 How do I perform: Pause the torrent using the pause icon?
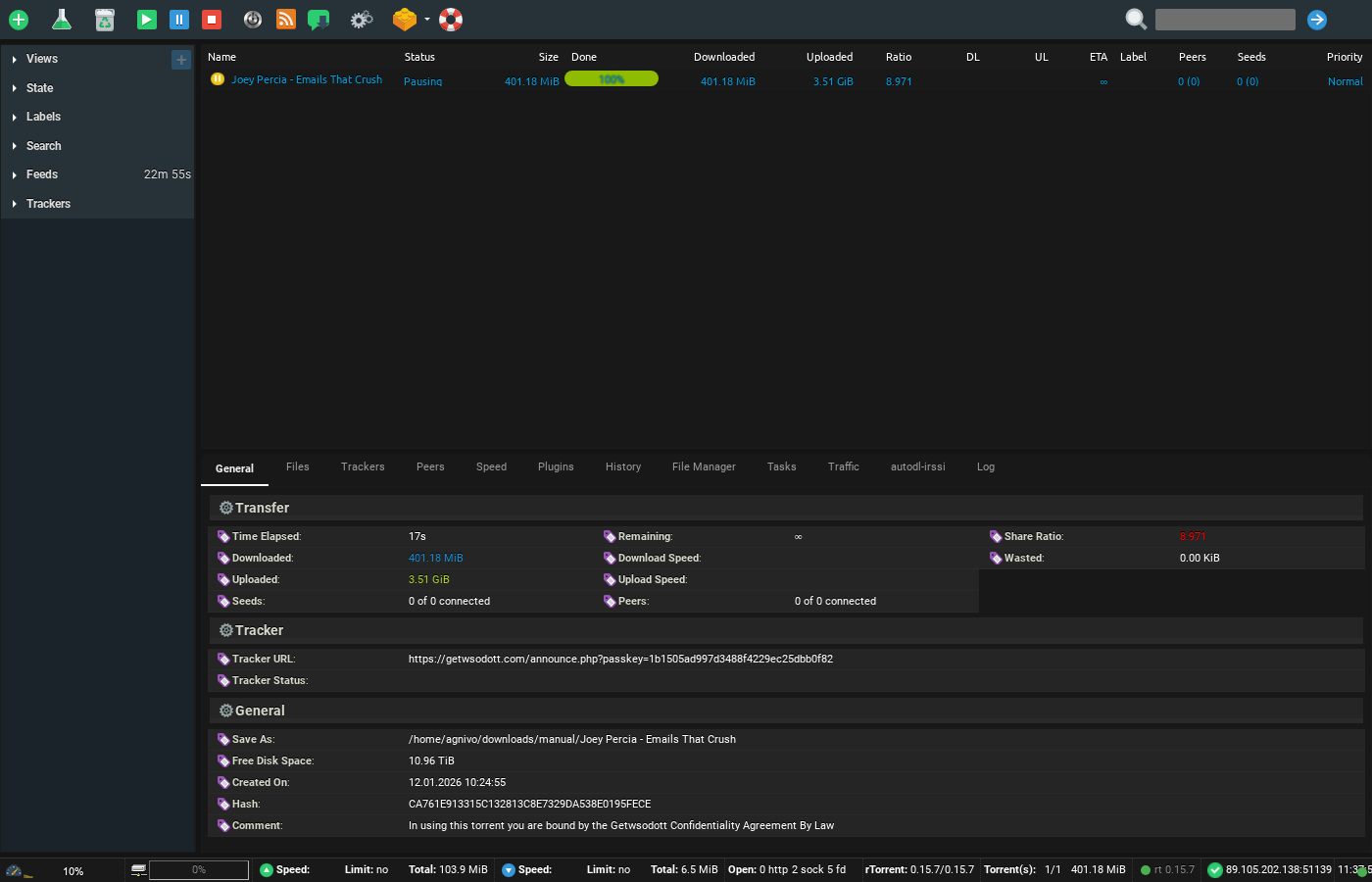tap(177, 20)
